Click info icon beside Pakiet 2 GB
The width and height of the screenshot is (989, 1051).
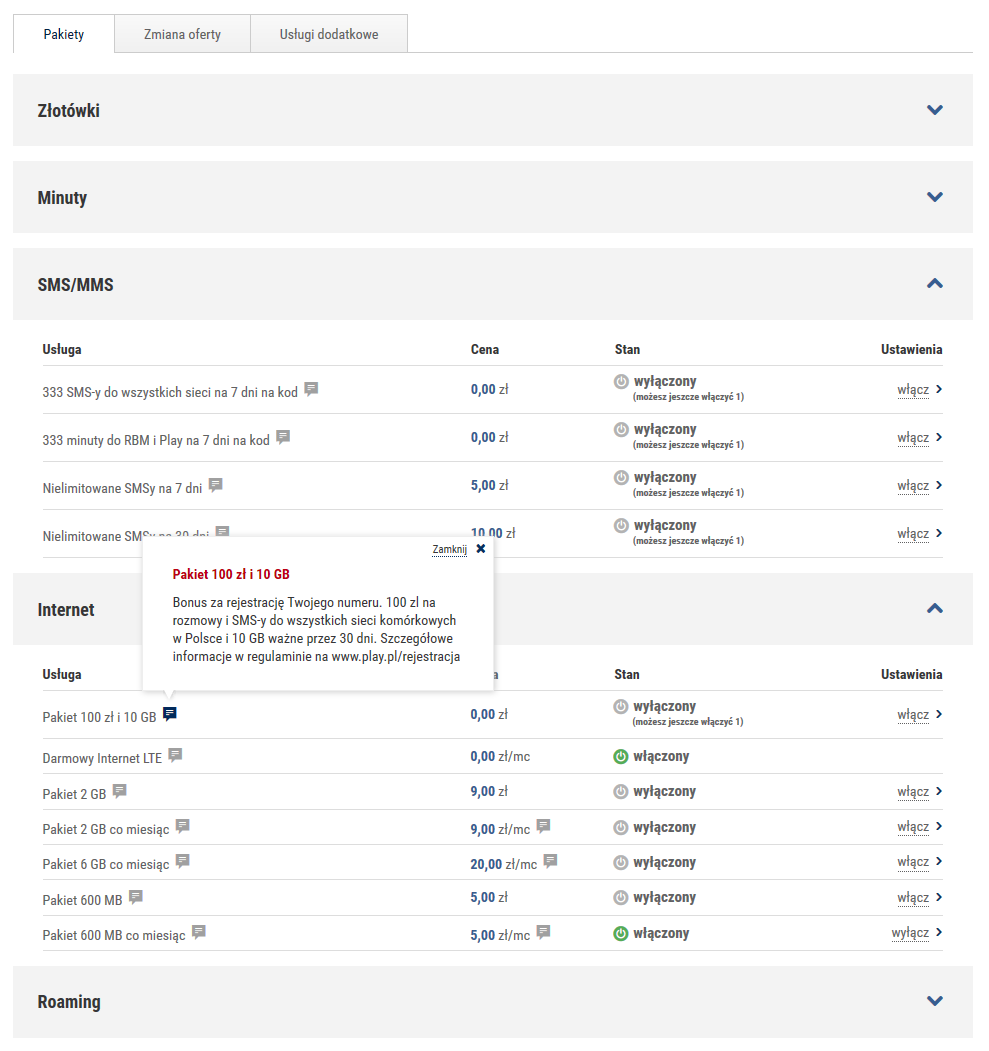120,791
